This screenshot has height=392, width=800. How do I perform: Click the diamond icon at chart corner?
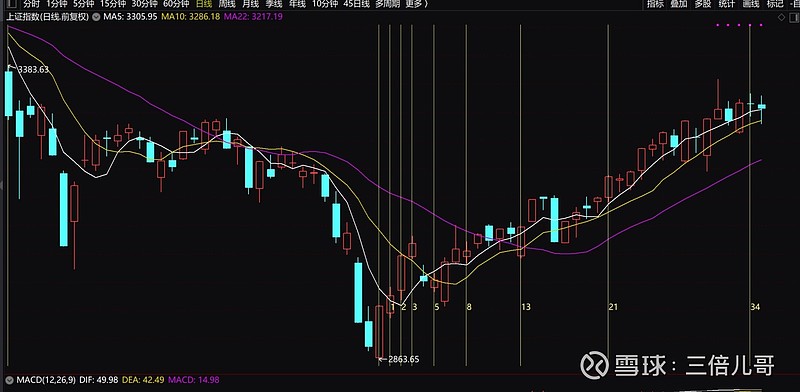click(x=782, y=17)
